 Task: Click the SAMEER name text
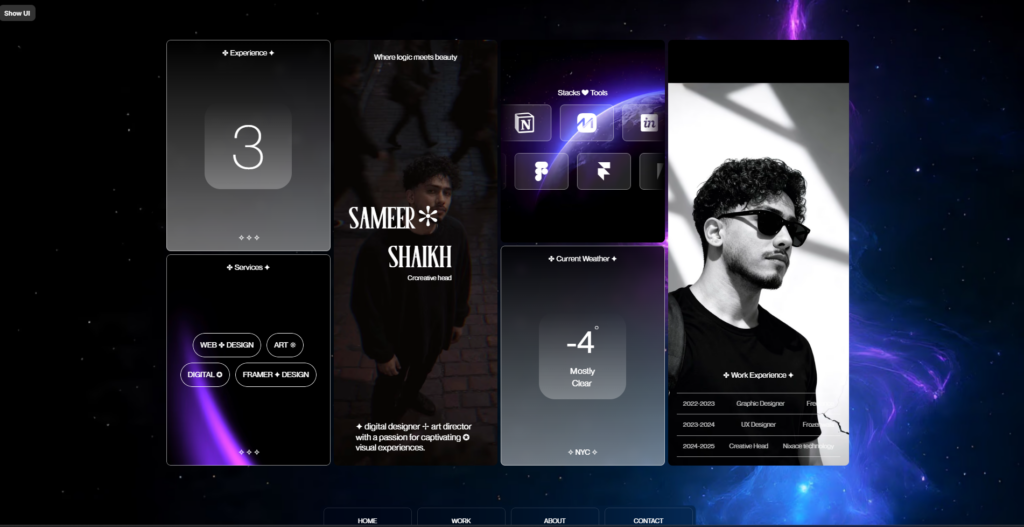[x=382, y=218]
